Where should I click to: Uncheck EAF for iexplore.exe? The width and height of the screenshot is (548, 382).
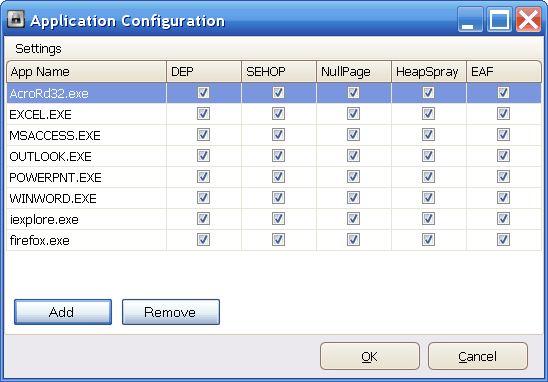click(x=503, y=218)
